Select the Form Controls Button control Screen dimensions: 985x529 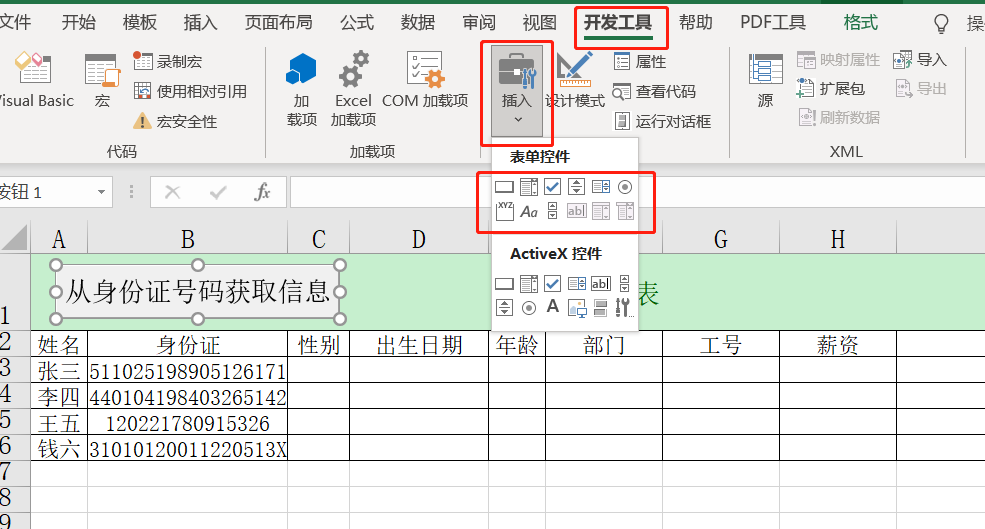point(504,187)
